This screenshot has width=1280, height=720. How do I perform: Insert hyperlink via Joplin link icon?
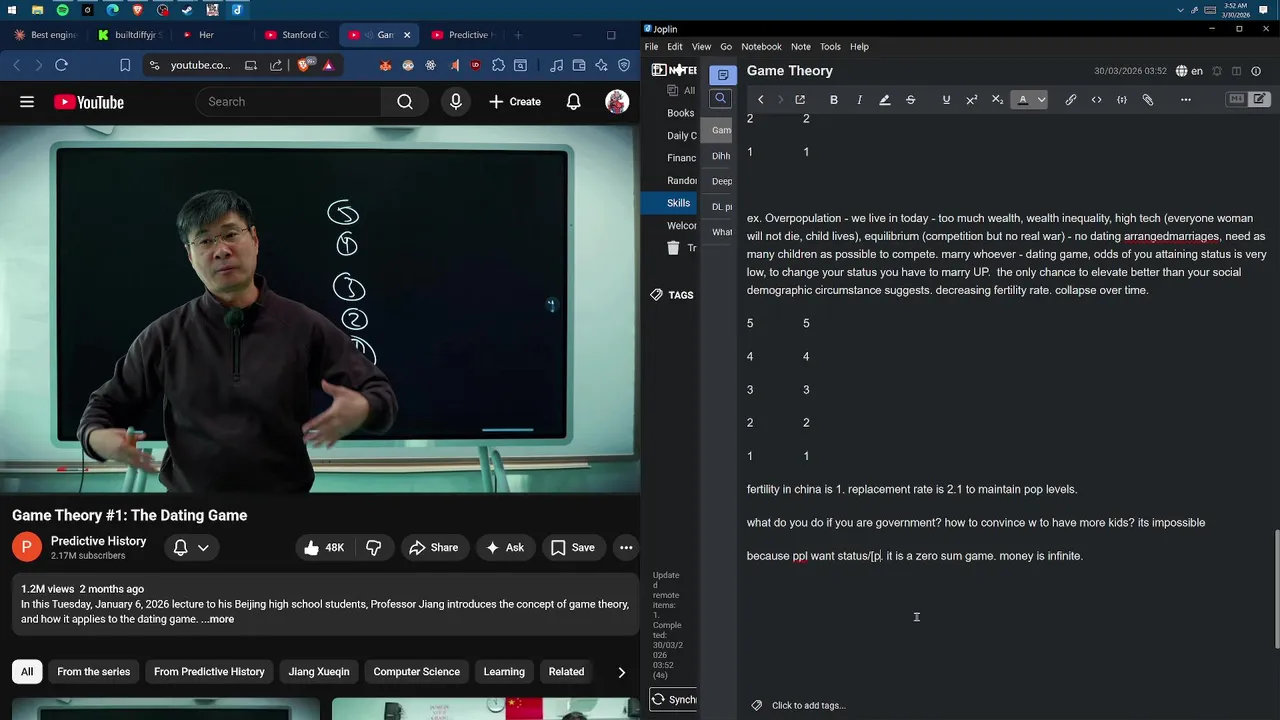pyautogui.click(x=1071, y=100)
